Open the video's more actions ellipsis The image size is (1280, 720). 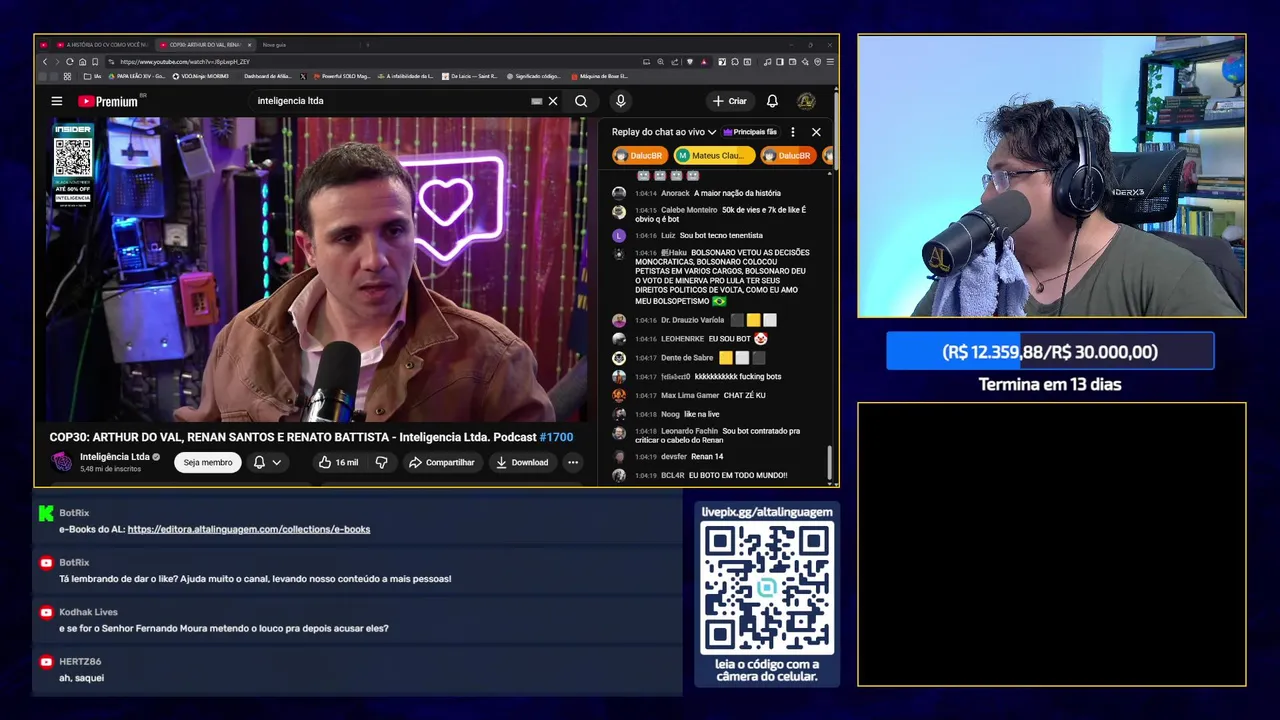573,462
